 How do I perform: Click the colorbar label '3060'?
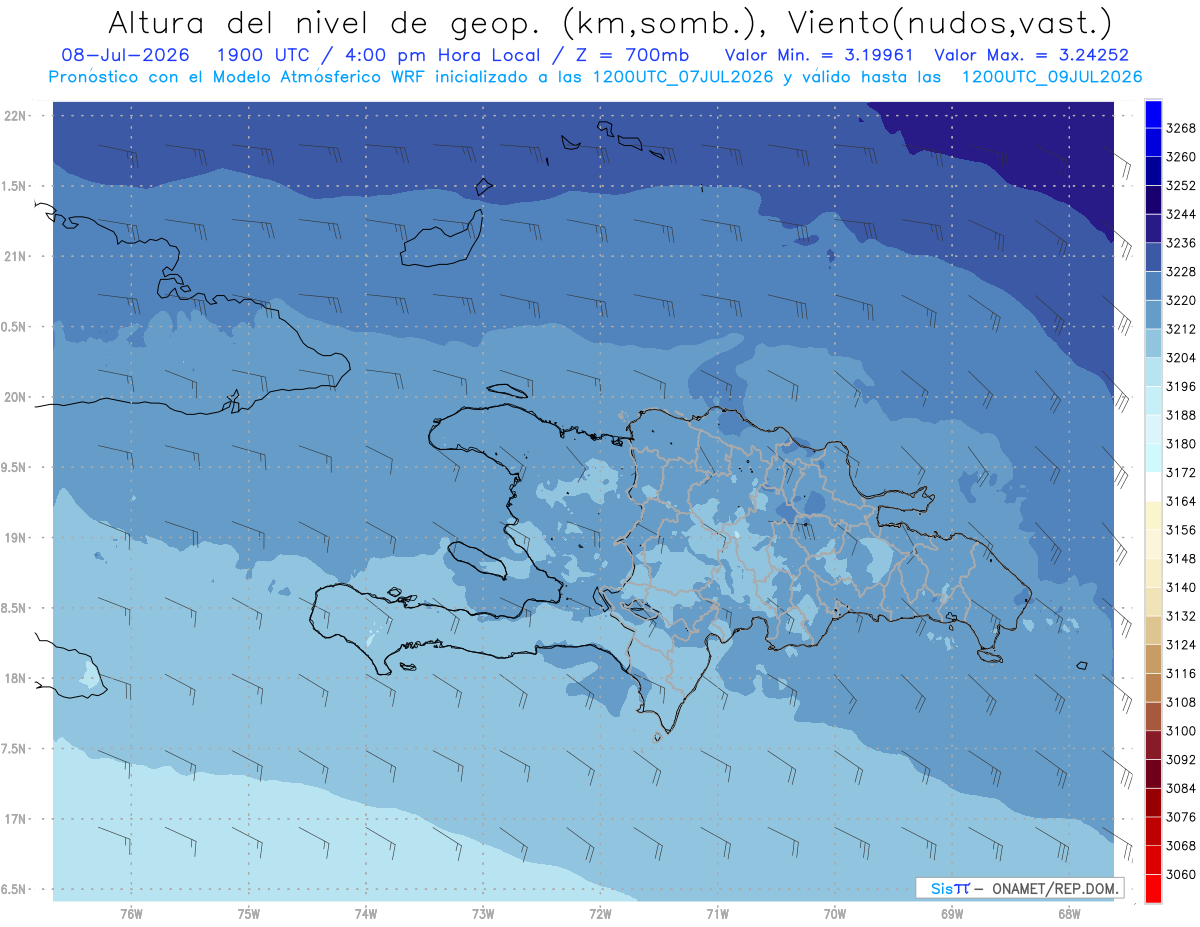pos(1181,874)
